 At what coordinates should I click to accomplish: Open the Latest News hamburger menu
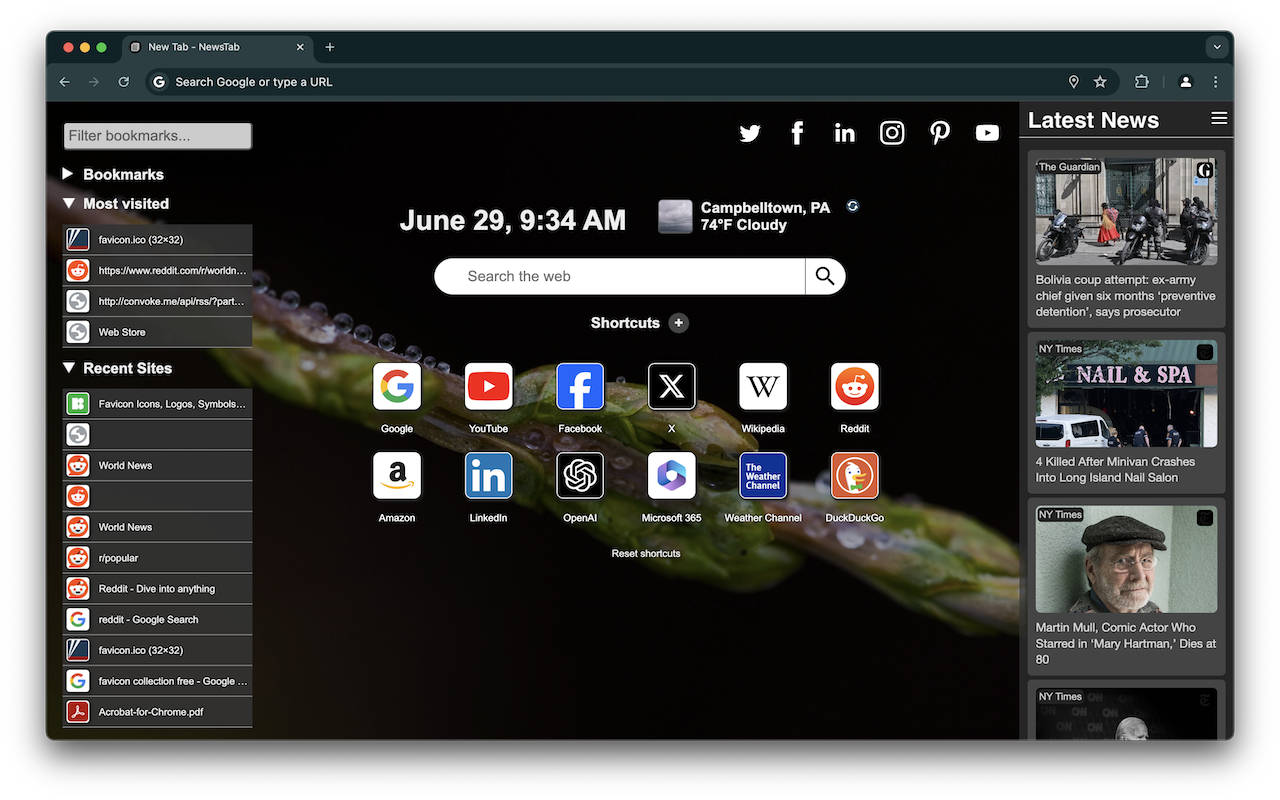(x=1219, y=118)
